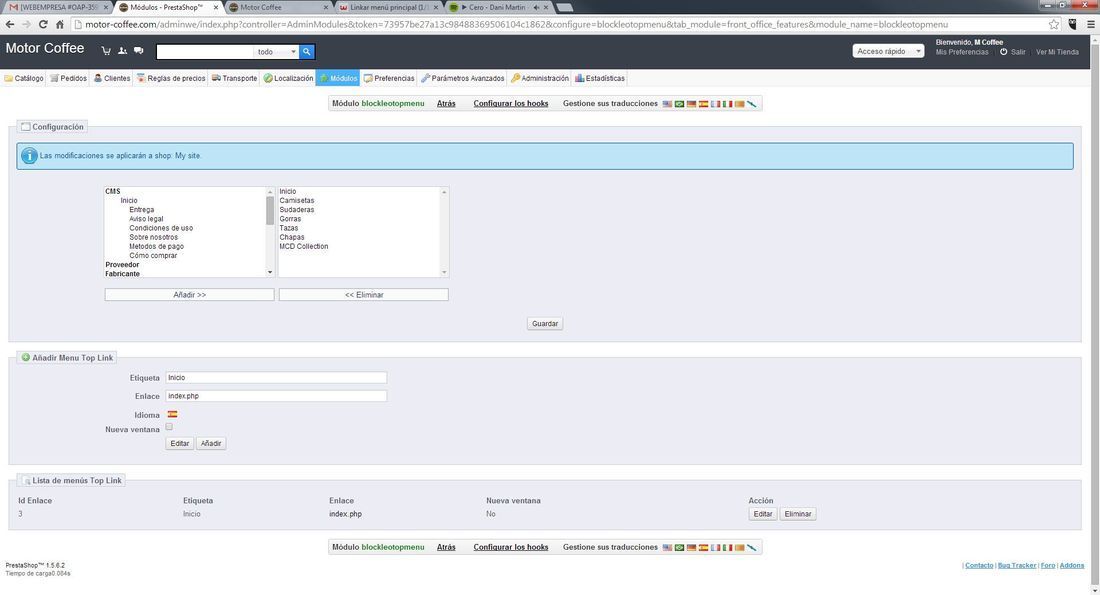The width and height of the screenshot is (1100, 595).
Task: Click the Salir power icon
Action: pos(1003,52)
